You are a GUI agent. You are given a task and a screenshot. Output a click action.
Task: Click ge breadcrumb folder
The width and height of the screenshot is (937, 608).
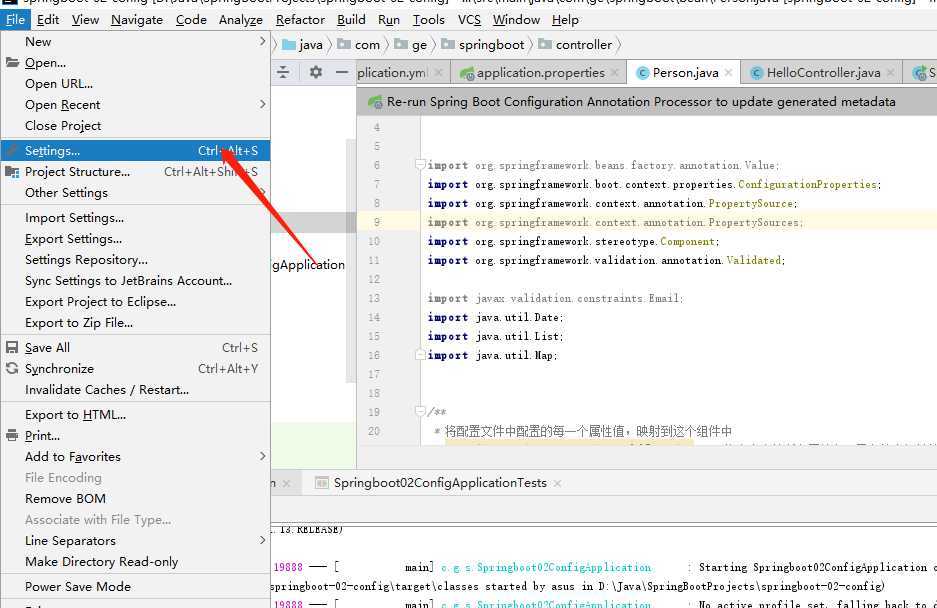click(x=411, y=45)
